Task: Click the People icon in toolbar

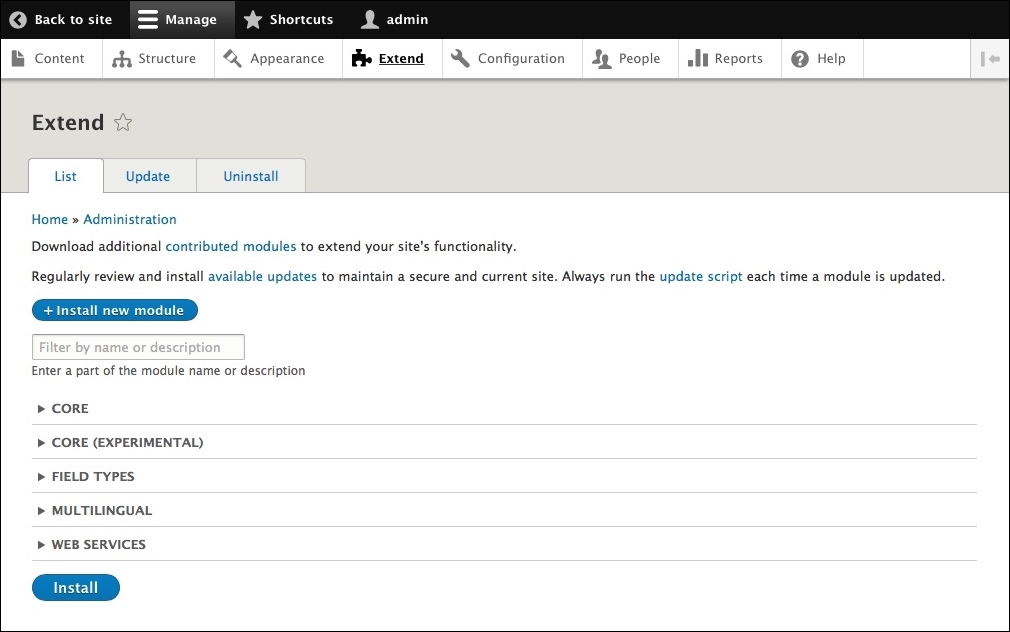Action: [601, 59]
